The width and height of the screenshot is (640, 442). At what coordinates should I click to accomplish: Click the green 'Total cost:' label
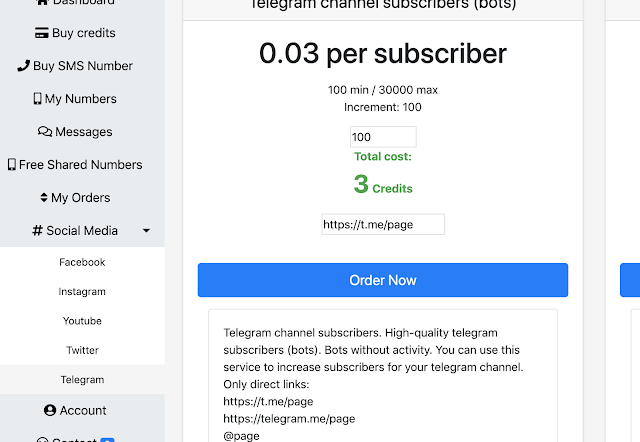pyautogui.click(x=383, y=156)
